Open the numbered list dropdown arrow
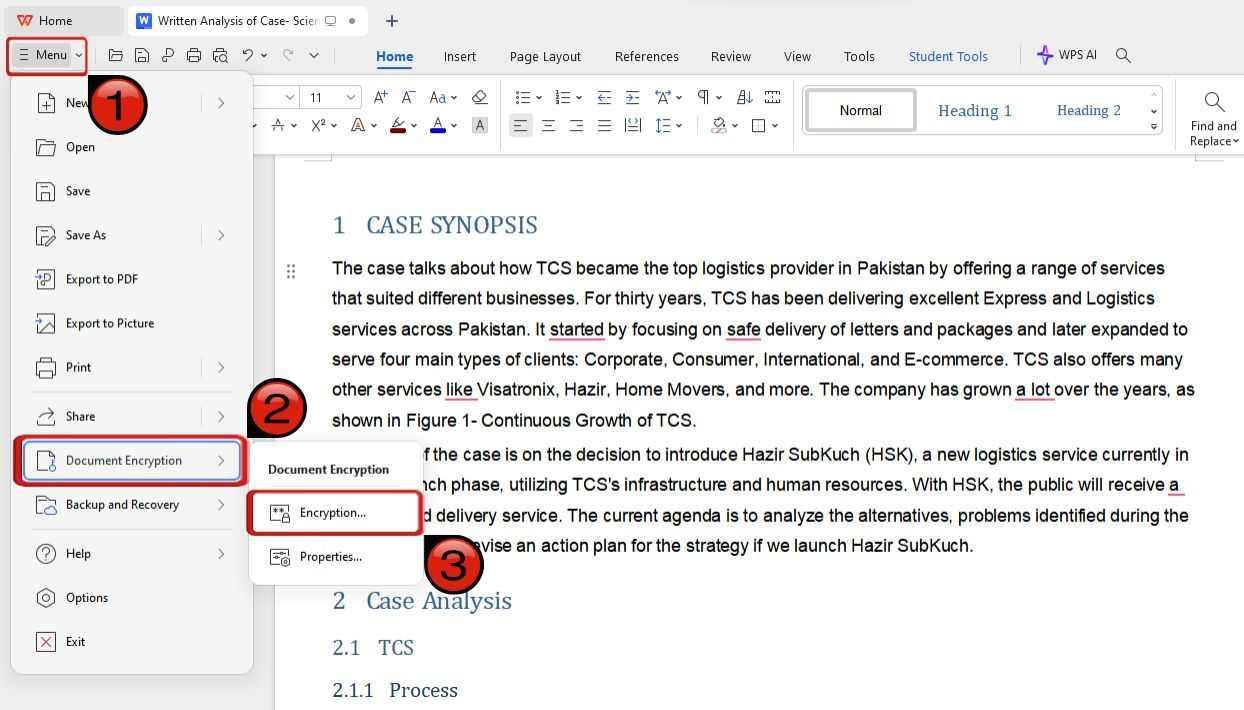Screen dimensions: 1244x710 pos(579,98)
